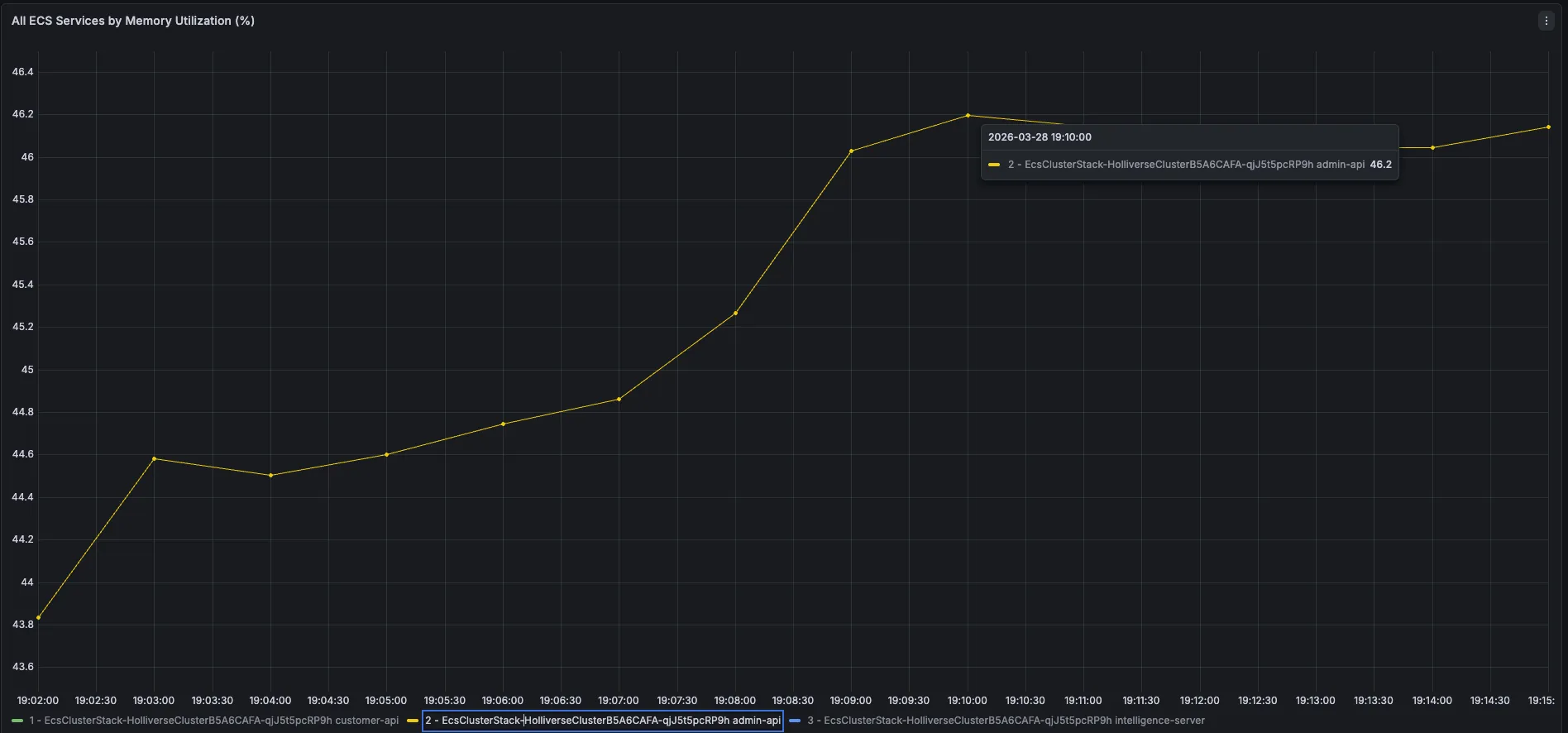
Task: Click panel title All ECS Services by Memory Utilization
Action: 133,21
